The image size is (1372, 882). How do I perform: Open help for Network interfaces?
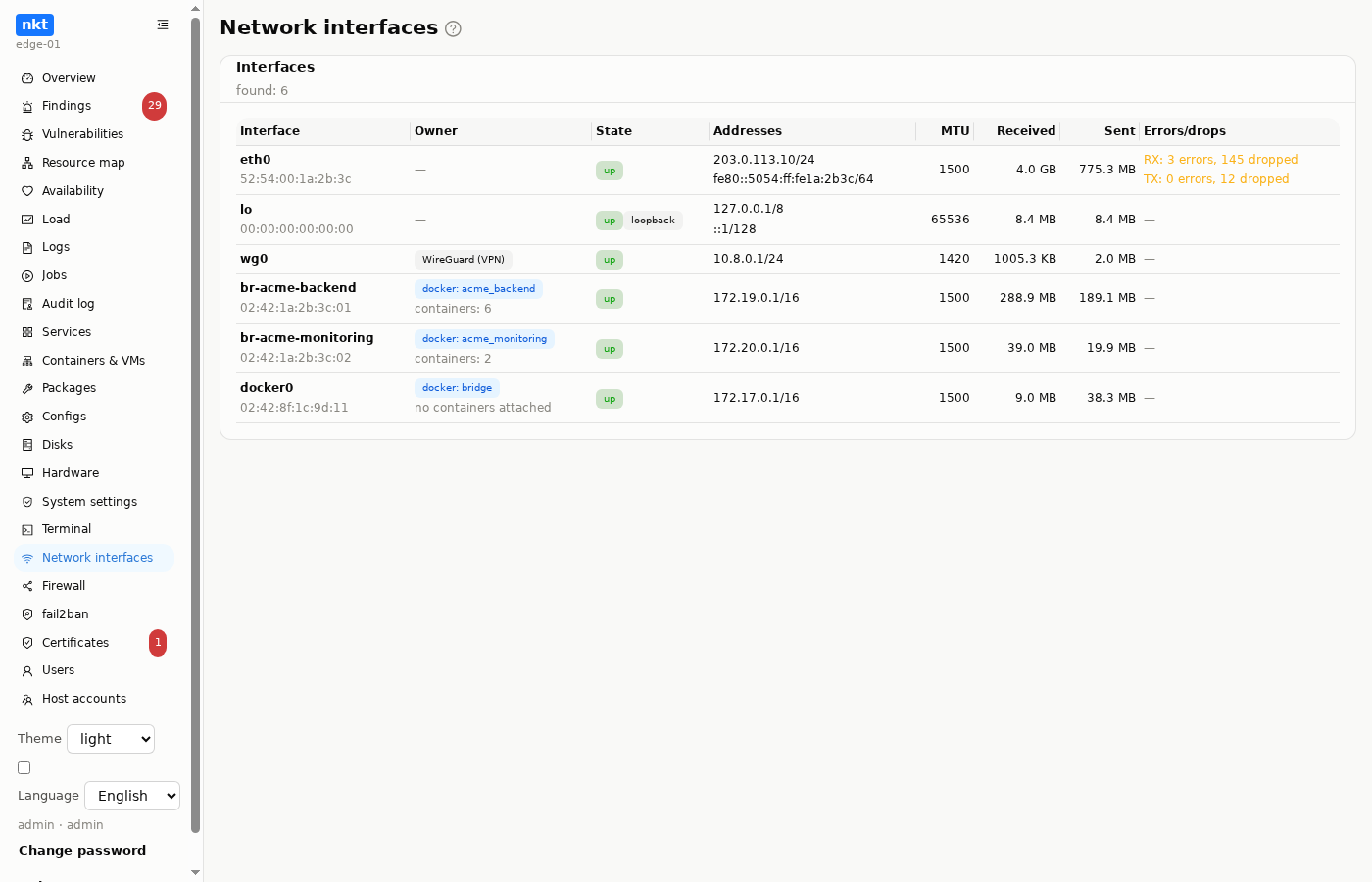coord(453,29)
